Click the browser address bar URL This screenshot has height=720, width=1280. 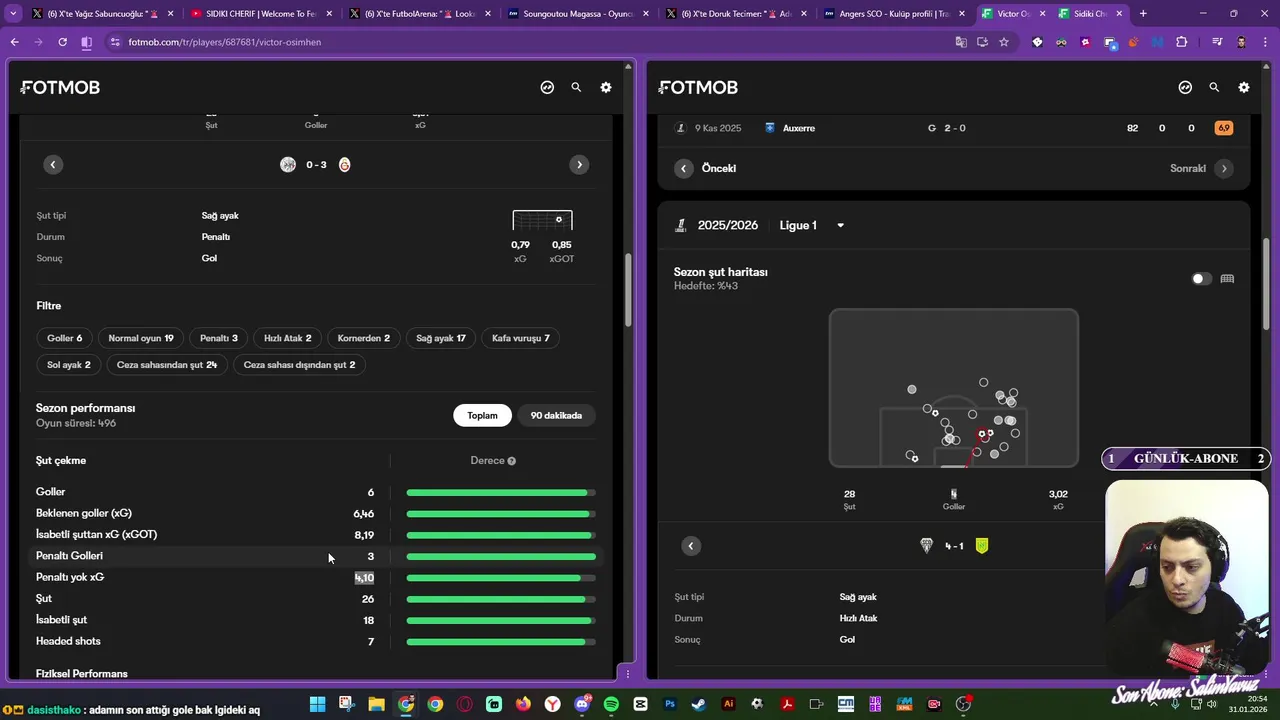click(x=224, y=42)
